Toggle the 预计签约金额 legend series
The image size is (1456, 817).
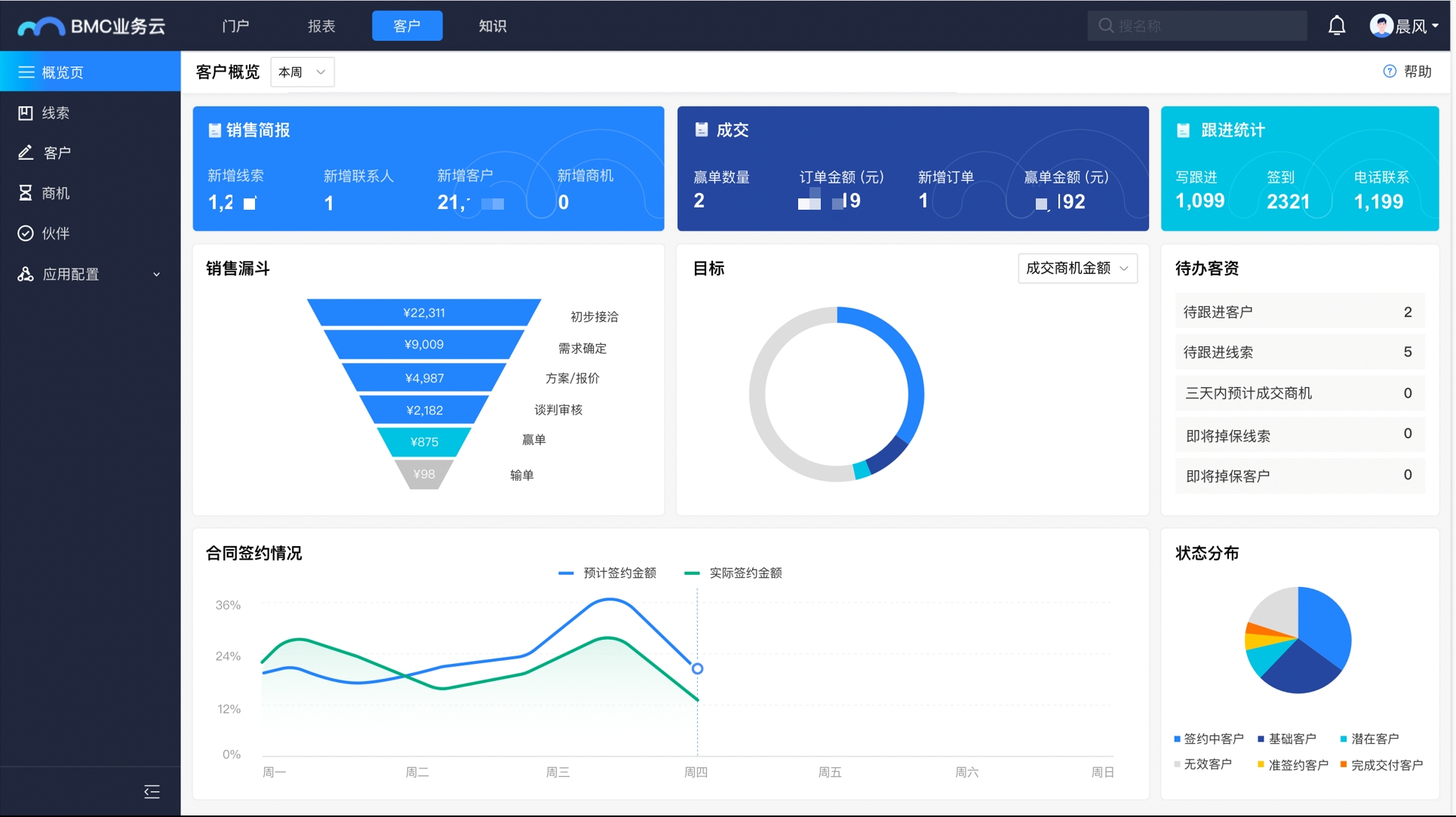click(x=607, y=573)
